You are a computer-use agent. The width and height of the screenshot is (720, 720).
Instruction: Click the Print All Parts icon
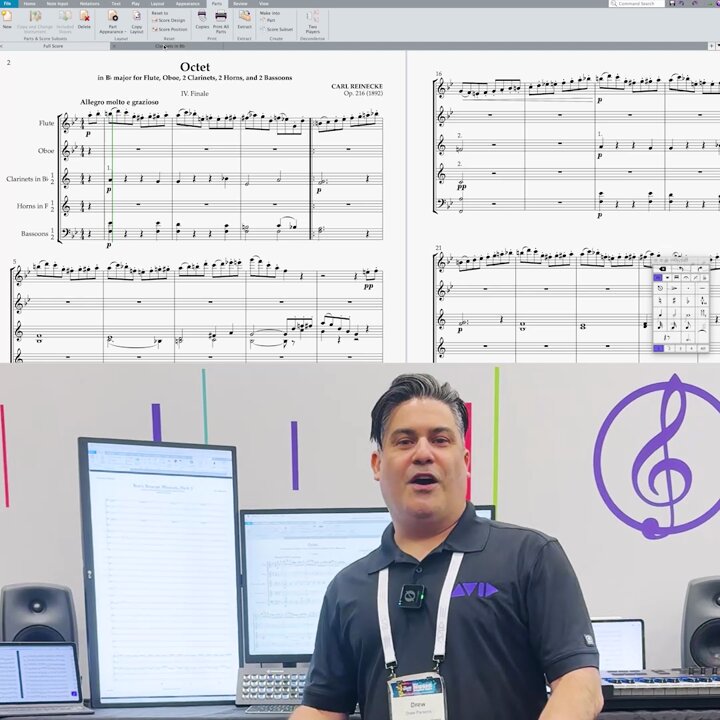click(x=221, y=22)
